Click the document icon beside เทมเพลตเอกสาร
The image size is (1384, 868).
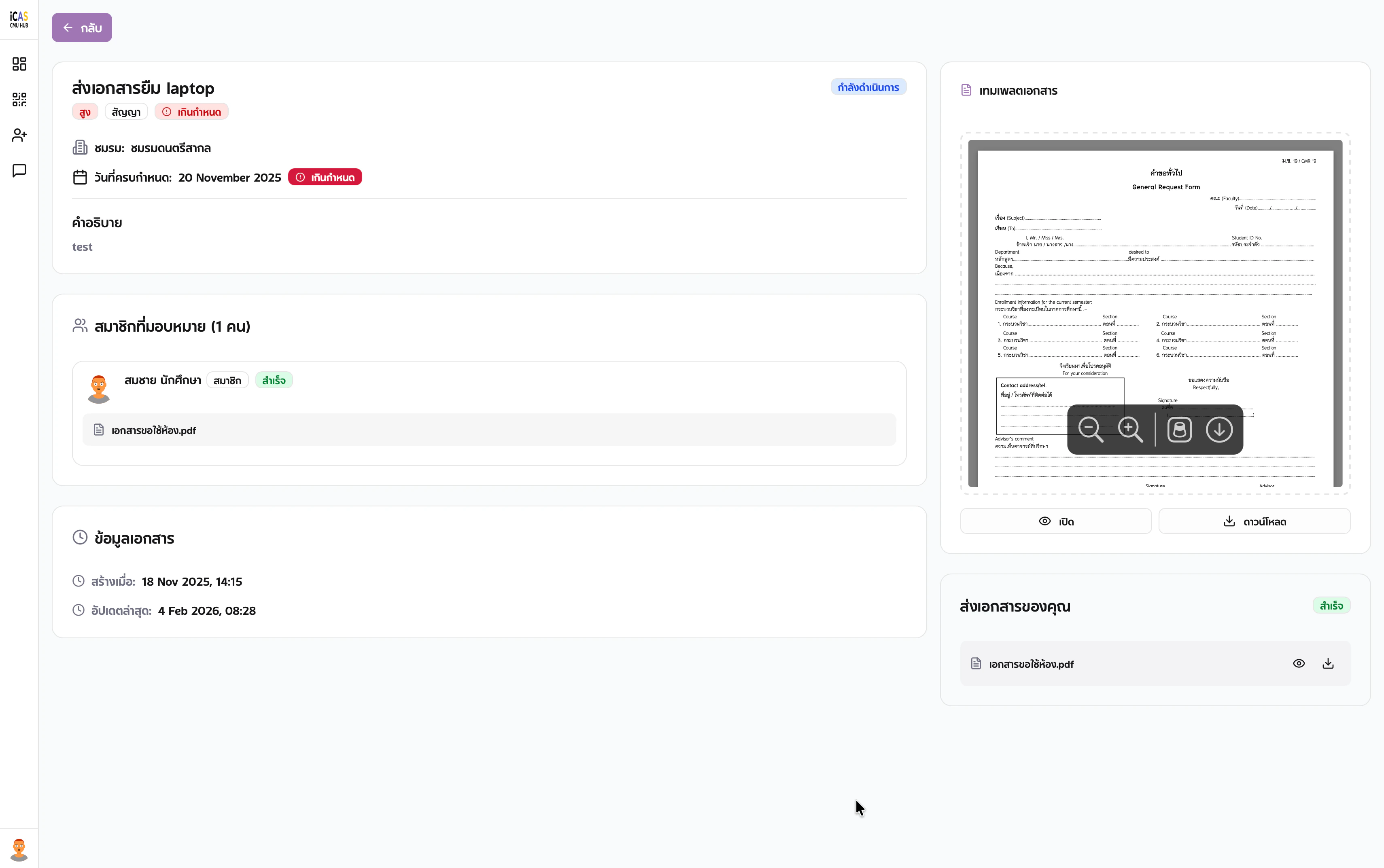(966, 90)
